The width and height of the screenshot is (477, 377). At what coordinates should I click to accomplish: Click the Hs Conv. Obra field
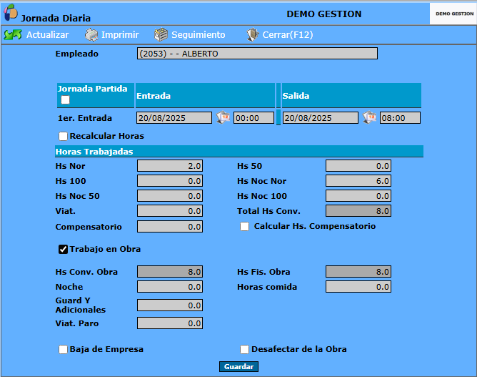tap(170, 272)
